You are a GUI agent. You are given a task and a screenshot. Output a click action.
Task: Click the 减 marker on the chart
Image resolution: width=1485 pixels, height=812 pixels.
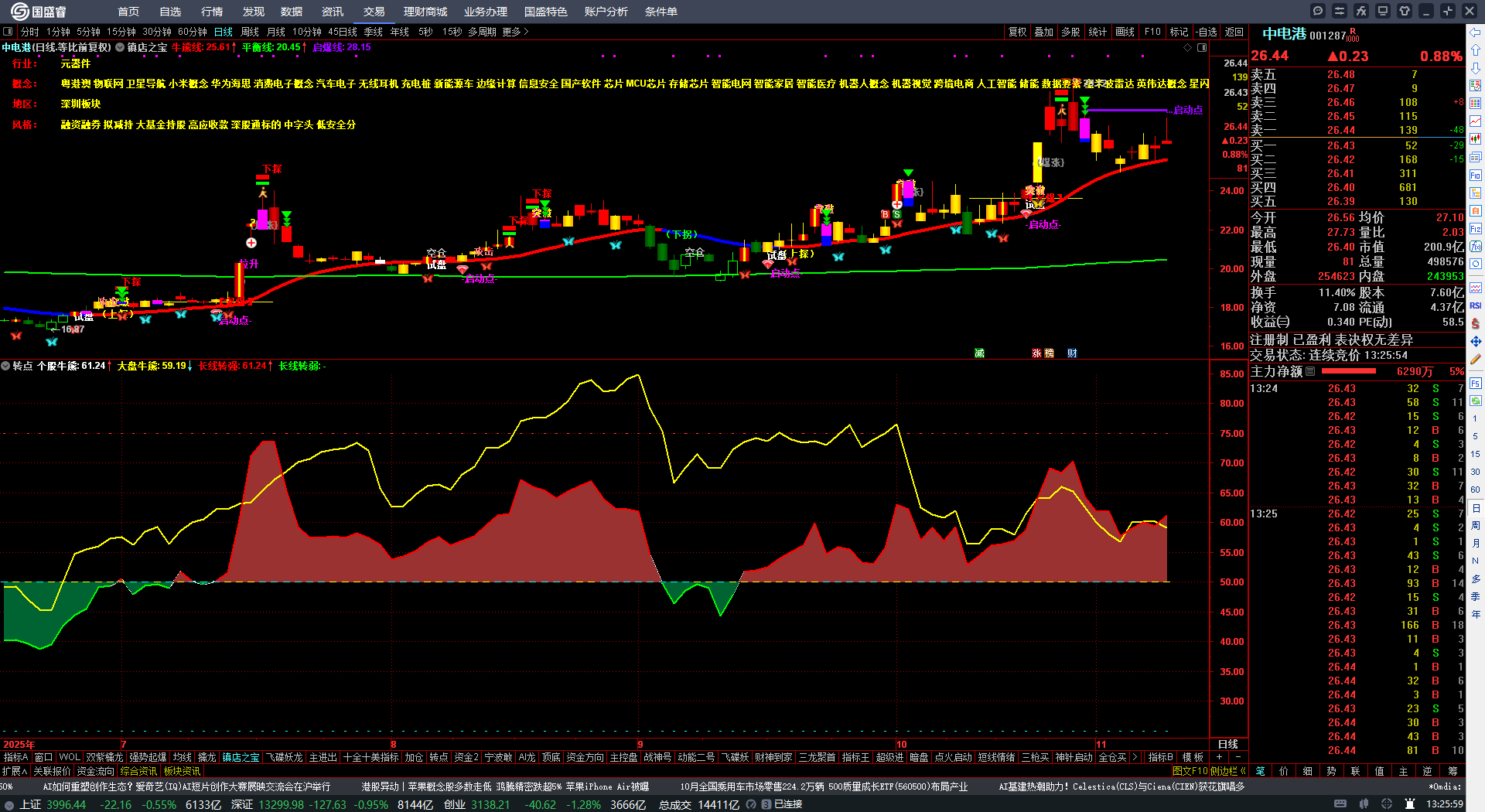(979, 353)
